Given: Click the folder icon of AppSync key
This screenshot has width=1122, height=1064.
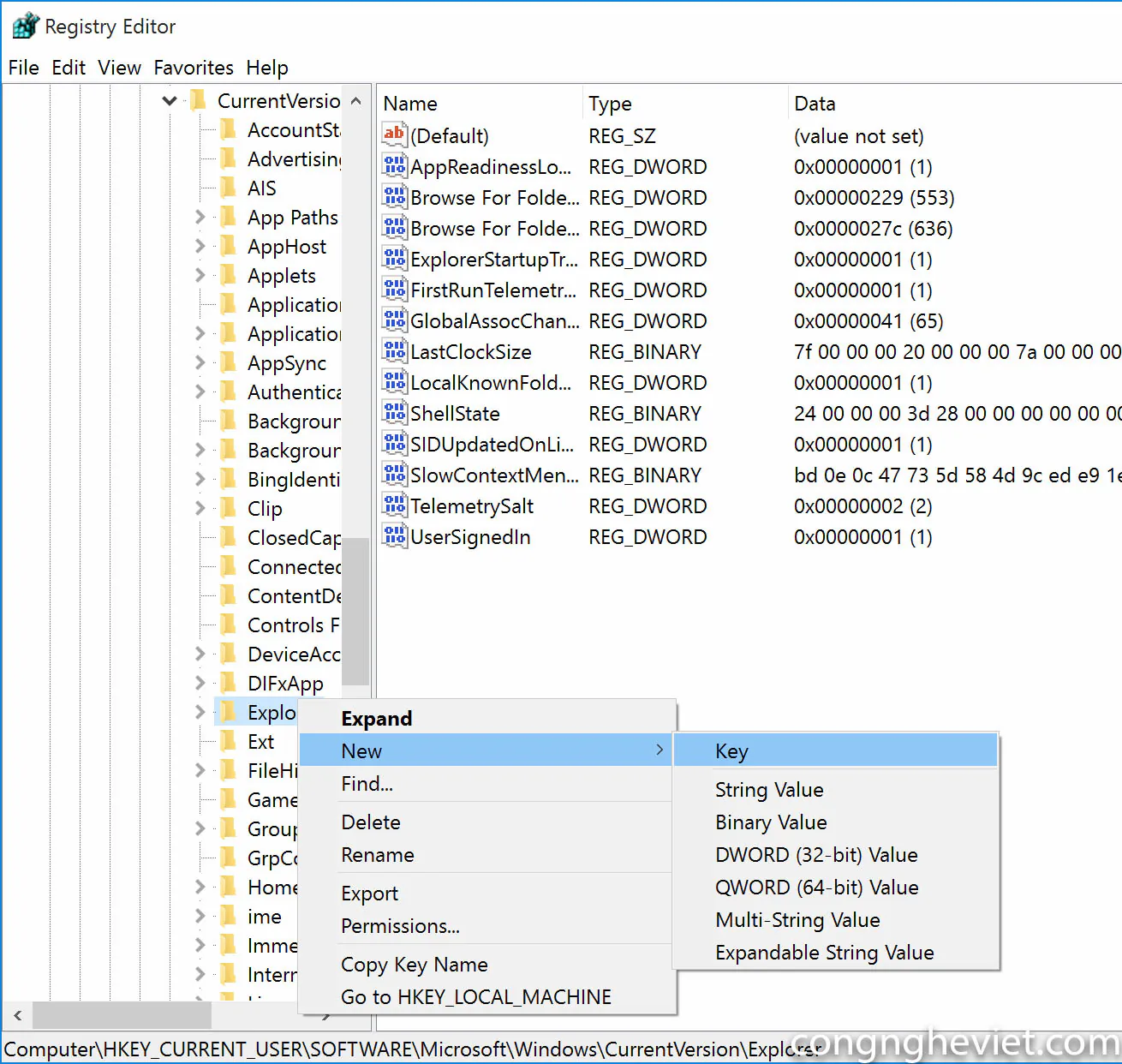Looking at the screenshot, I should click(228, 362).
